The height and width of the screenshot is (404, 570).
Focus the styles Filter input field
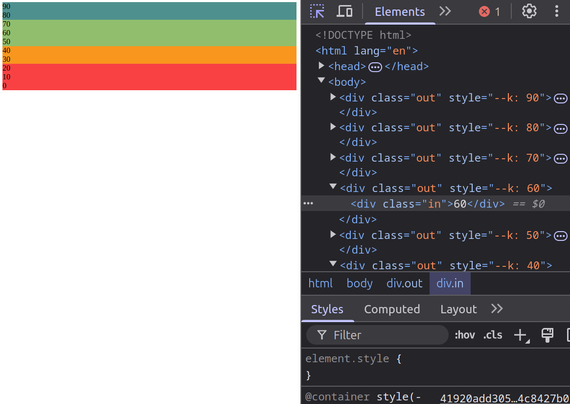pyautogui.click(x=377, y=335)
